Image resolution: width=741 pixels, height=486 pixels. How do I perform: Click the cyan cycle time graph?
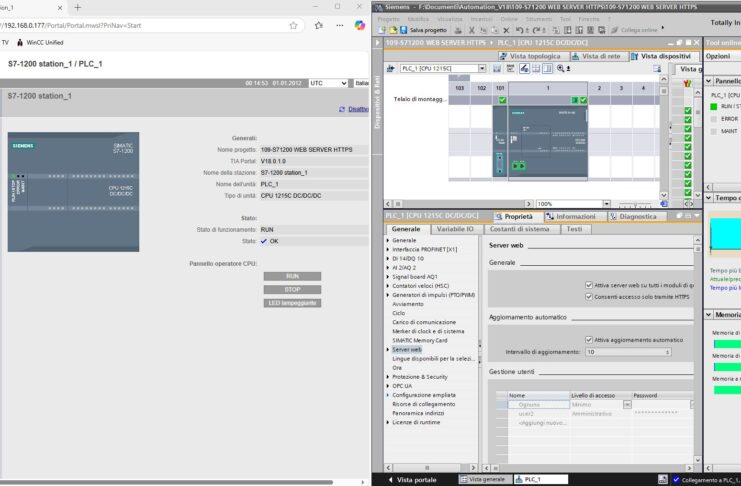pos(726,234)
